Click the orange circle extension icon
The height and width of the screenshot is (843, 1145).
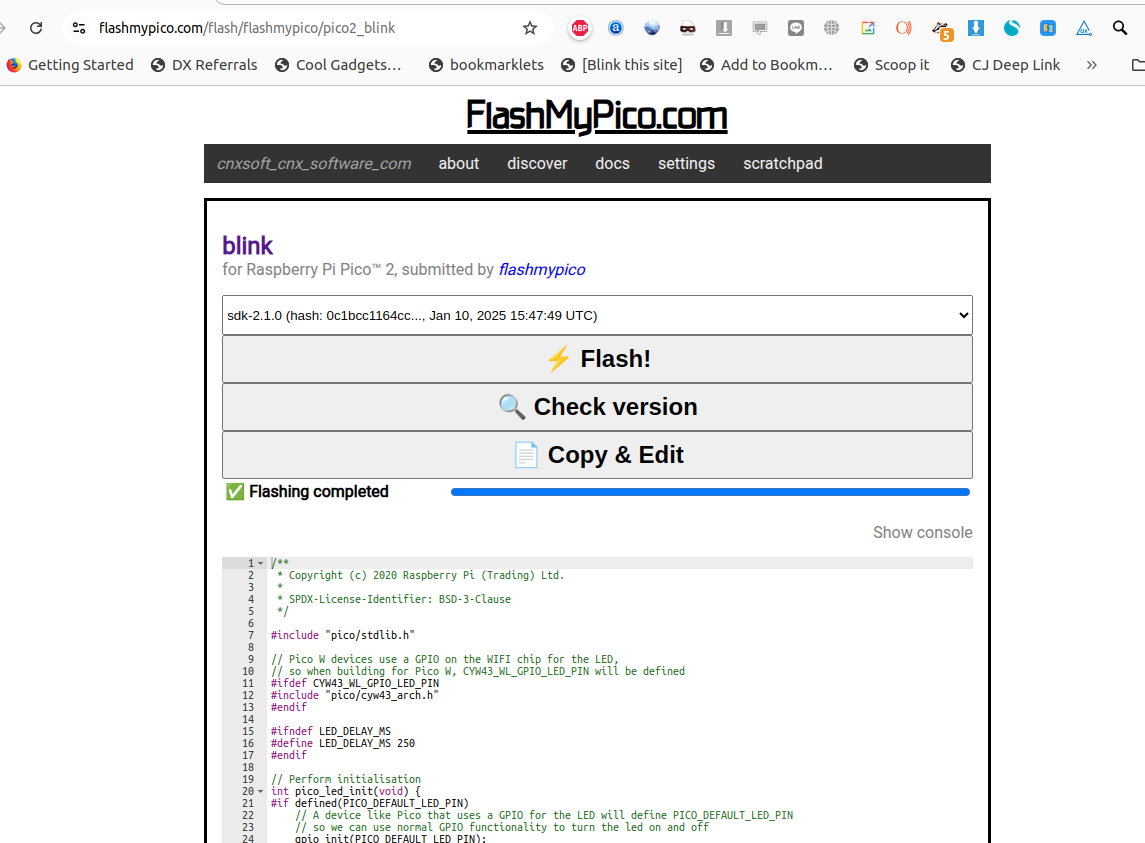903,28
